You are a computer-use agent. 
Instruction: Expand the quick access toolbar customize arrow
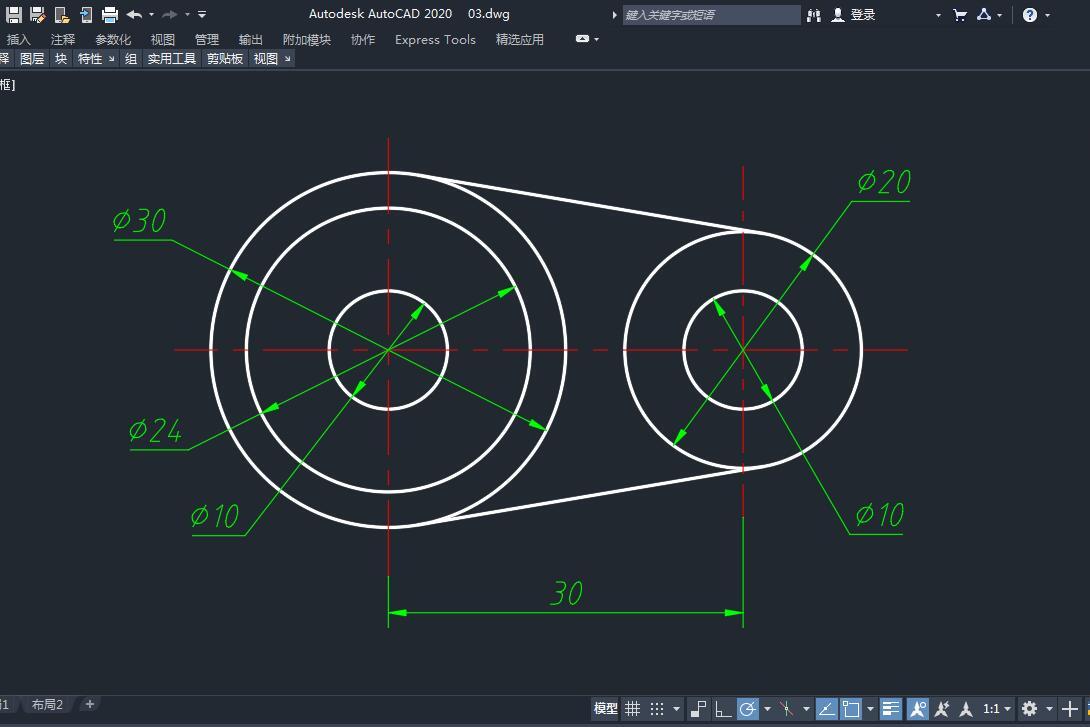[x=202, y=15]
